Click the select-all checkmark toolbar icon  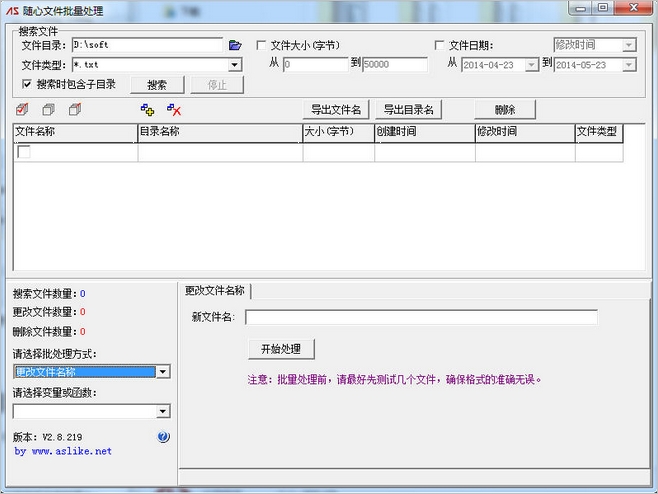[22, 110]
